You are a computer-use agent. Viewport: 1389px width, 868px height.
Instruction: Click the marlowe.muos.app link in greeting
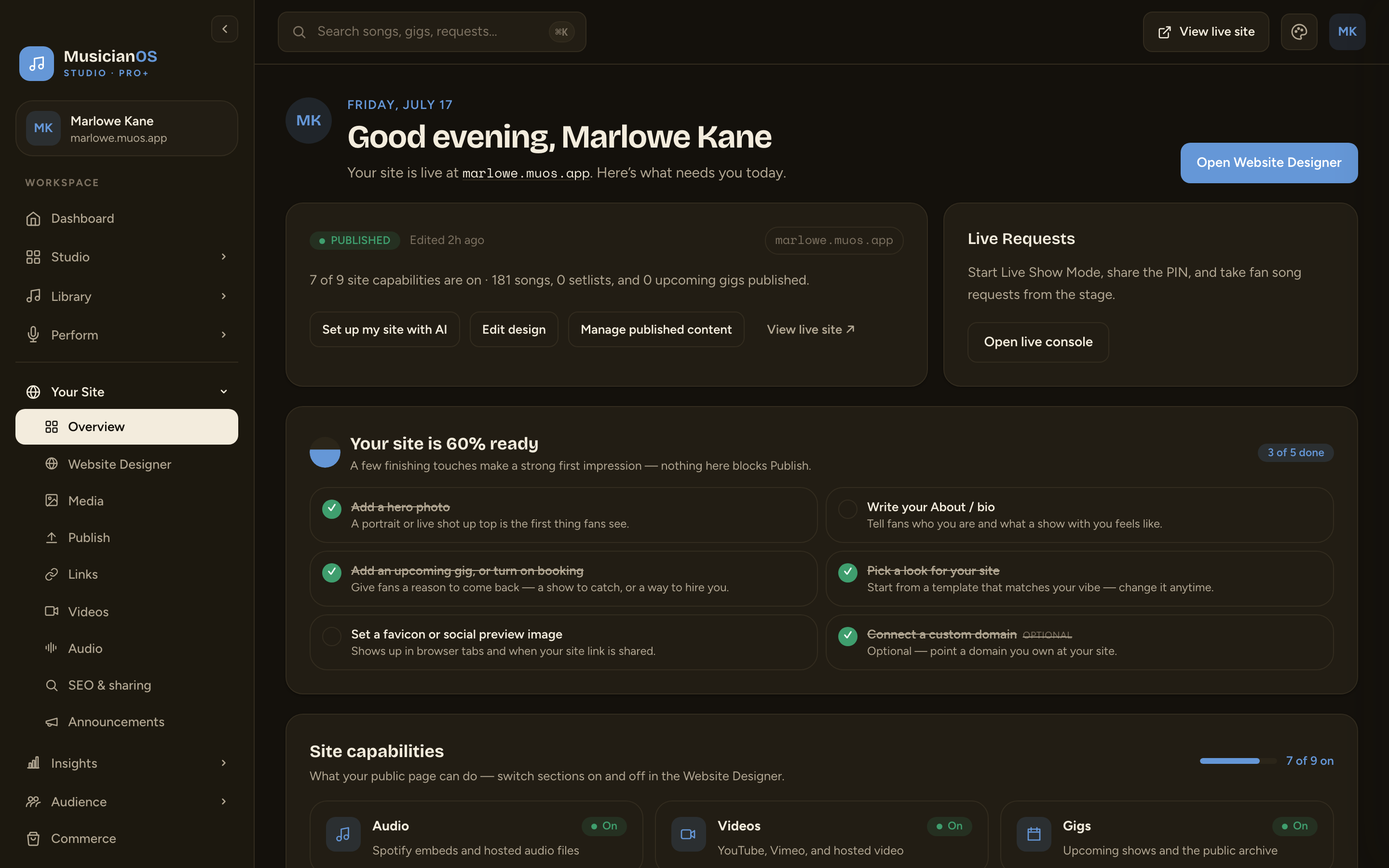(x=526, y=174)
